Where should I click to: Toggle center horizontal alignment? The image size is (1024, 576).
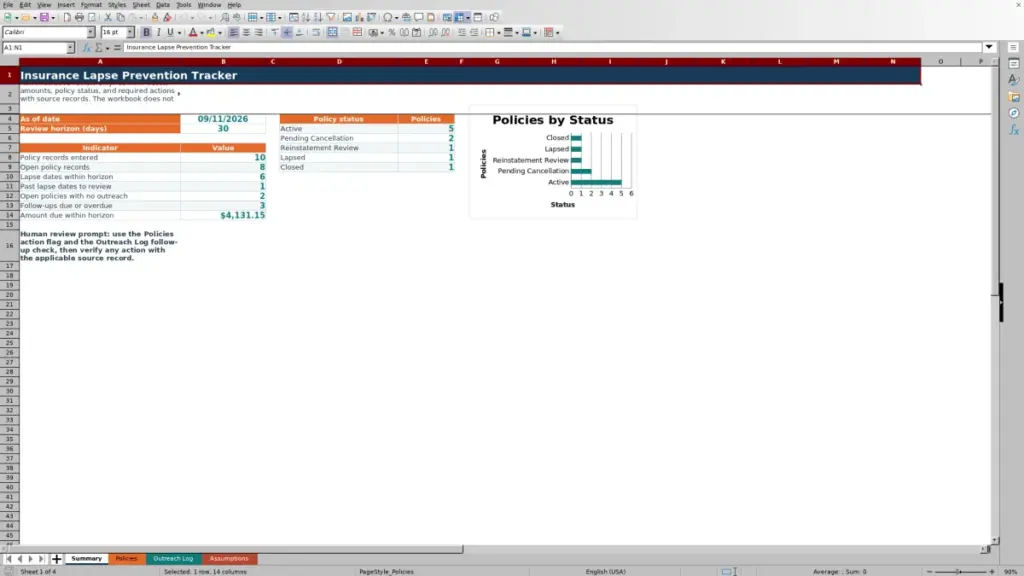(246, 33)
